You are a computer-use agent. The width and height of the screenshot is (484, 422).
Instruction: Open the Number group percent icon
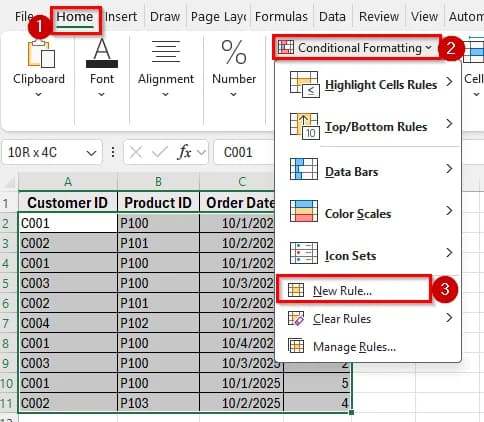pos(234,52)
